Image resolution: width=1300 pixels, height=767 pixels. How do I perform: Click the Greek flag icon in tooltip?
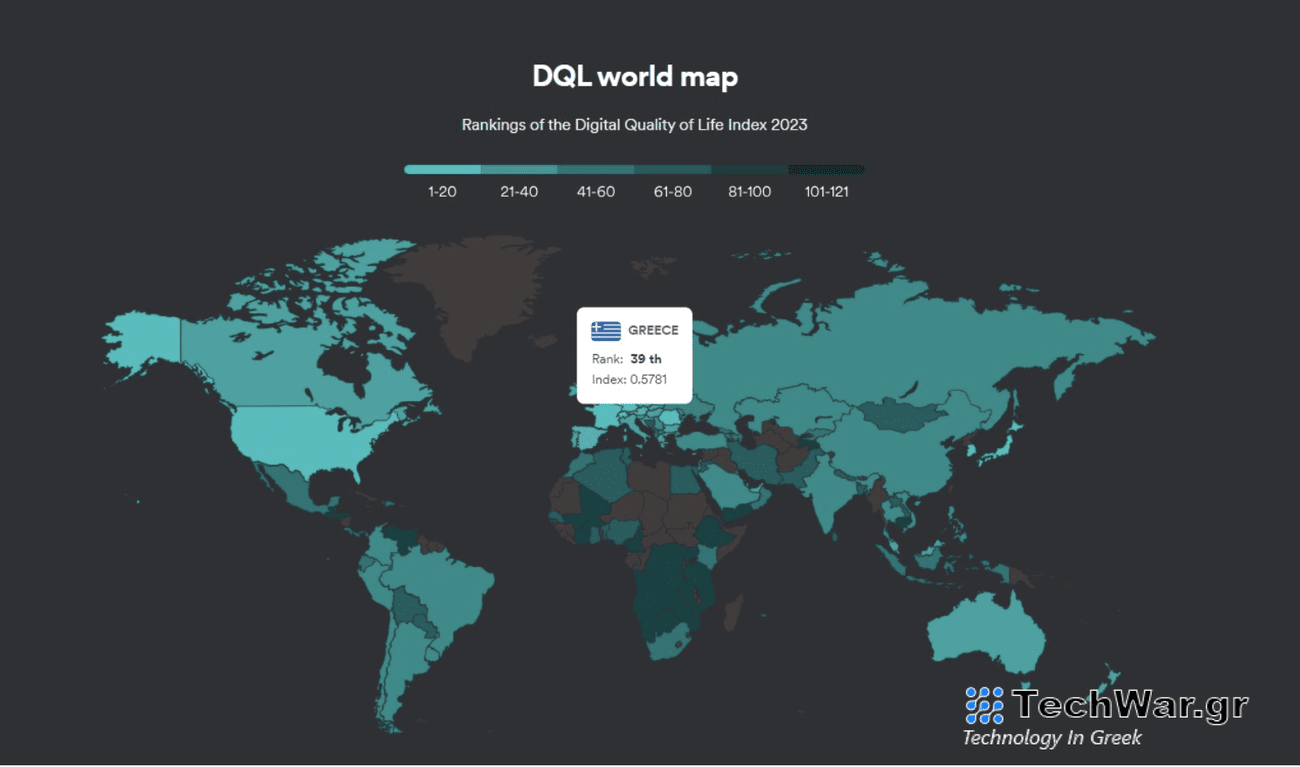click(606, 330)
